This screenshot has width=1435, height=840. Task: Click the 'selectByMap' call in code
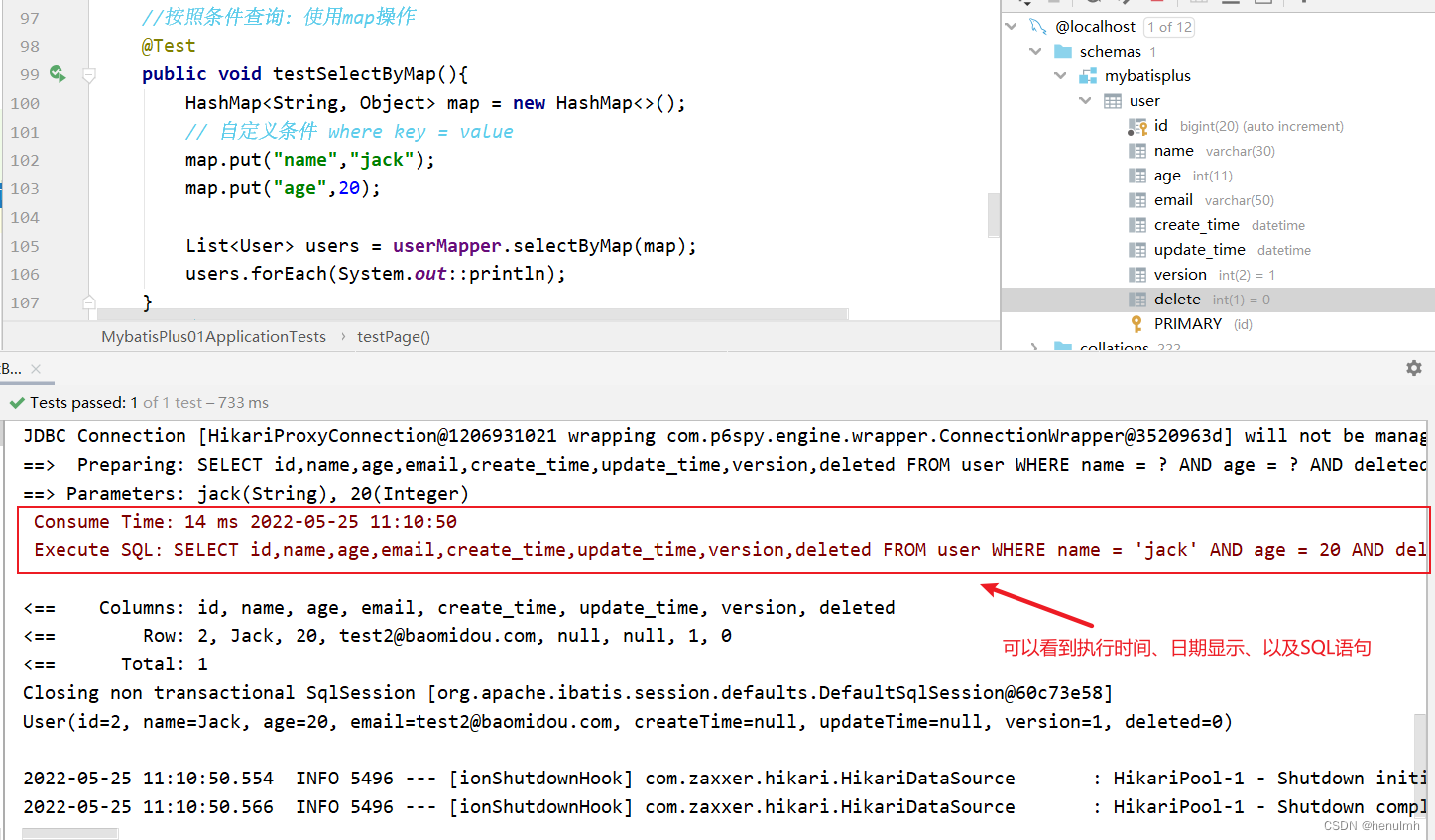click(x=572, y=246)
